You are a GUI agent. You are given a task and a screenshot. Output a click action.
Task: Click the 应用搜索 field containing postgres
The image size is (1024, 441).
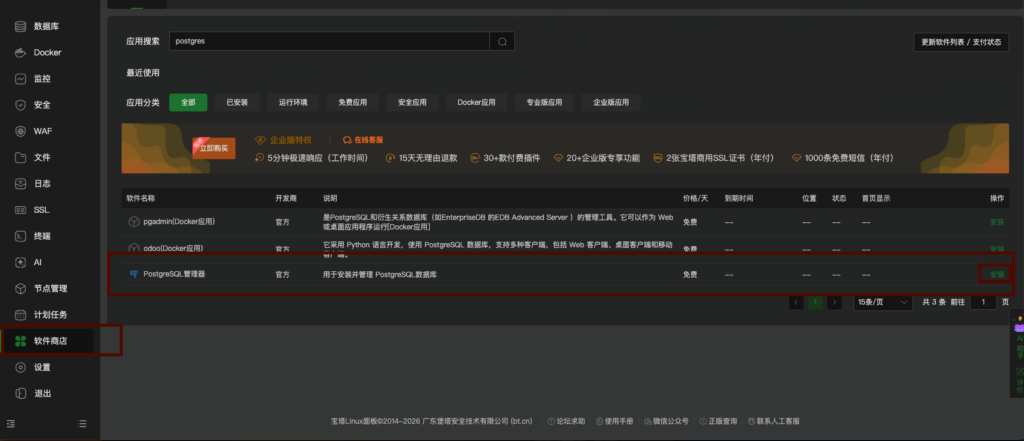click(329, 41)
